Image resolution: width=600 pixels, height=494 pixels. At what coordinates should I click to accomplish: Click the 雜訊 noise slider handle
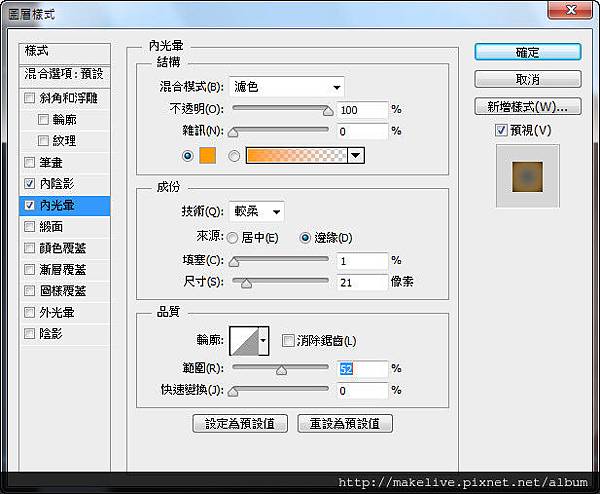pyautogui.click(x=233, y=132)
